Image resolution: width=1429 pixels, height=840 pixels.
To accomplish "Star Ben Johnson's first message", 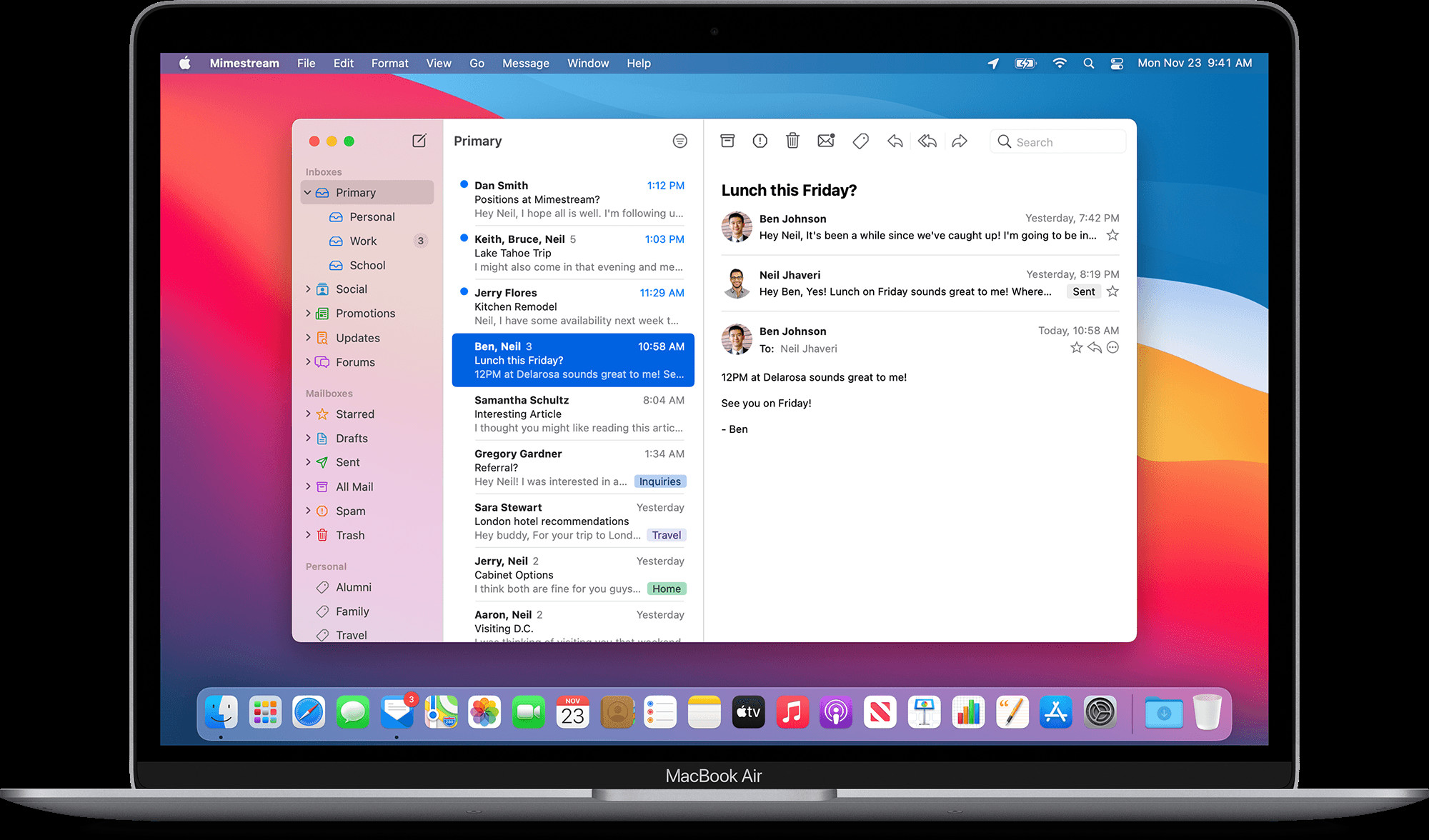I will (x=1112, y=236).
